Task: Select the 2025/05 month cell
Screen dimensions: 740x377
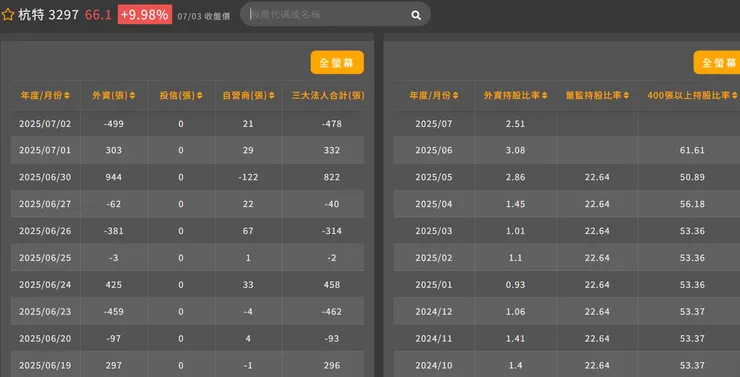Action: [x=434, y=177]
